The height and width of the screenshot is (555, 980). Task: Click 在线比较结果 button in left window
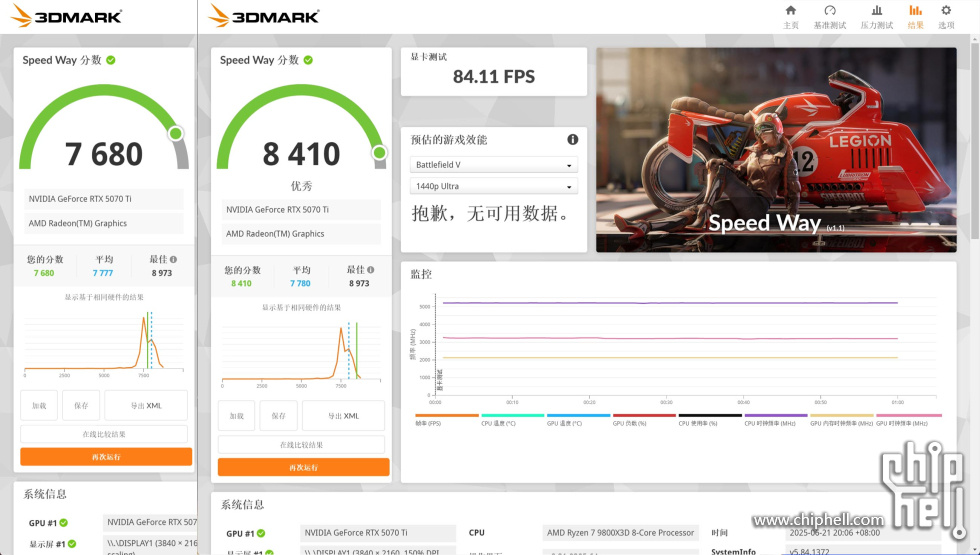tap(104, 434)
